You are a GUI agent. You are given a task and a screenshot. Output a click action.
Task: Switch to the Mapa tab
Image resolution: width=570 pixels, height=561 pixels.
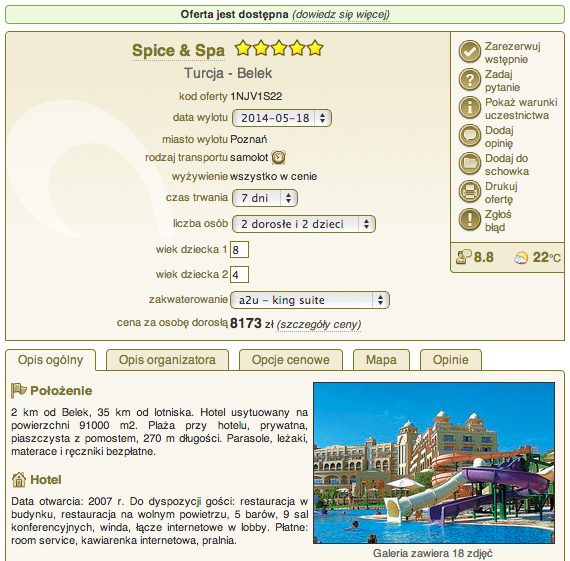[x=381, y=360]
